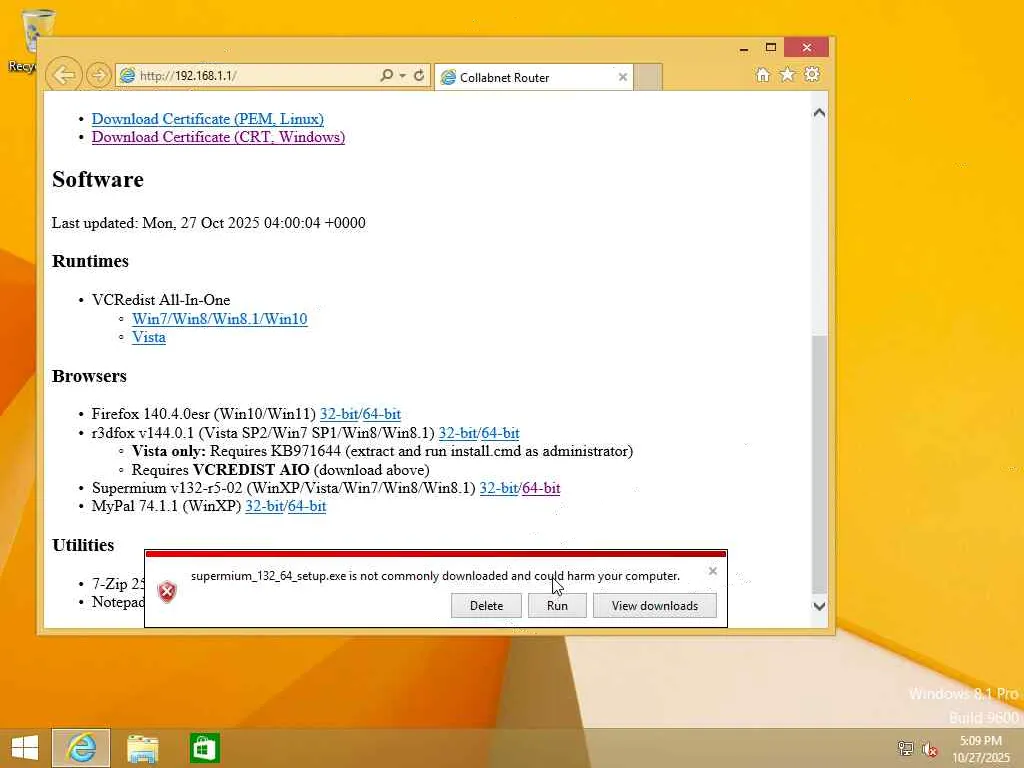Screen dimensions: 1024x768
Task: Download Supermium v132 32-bit
Action: tap(498, 488)
